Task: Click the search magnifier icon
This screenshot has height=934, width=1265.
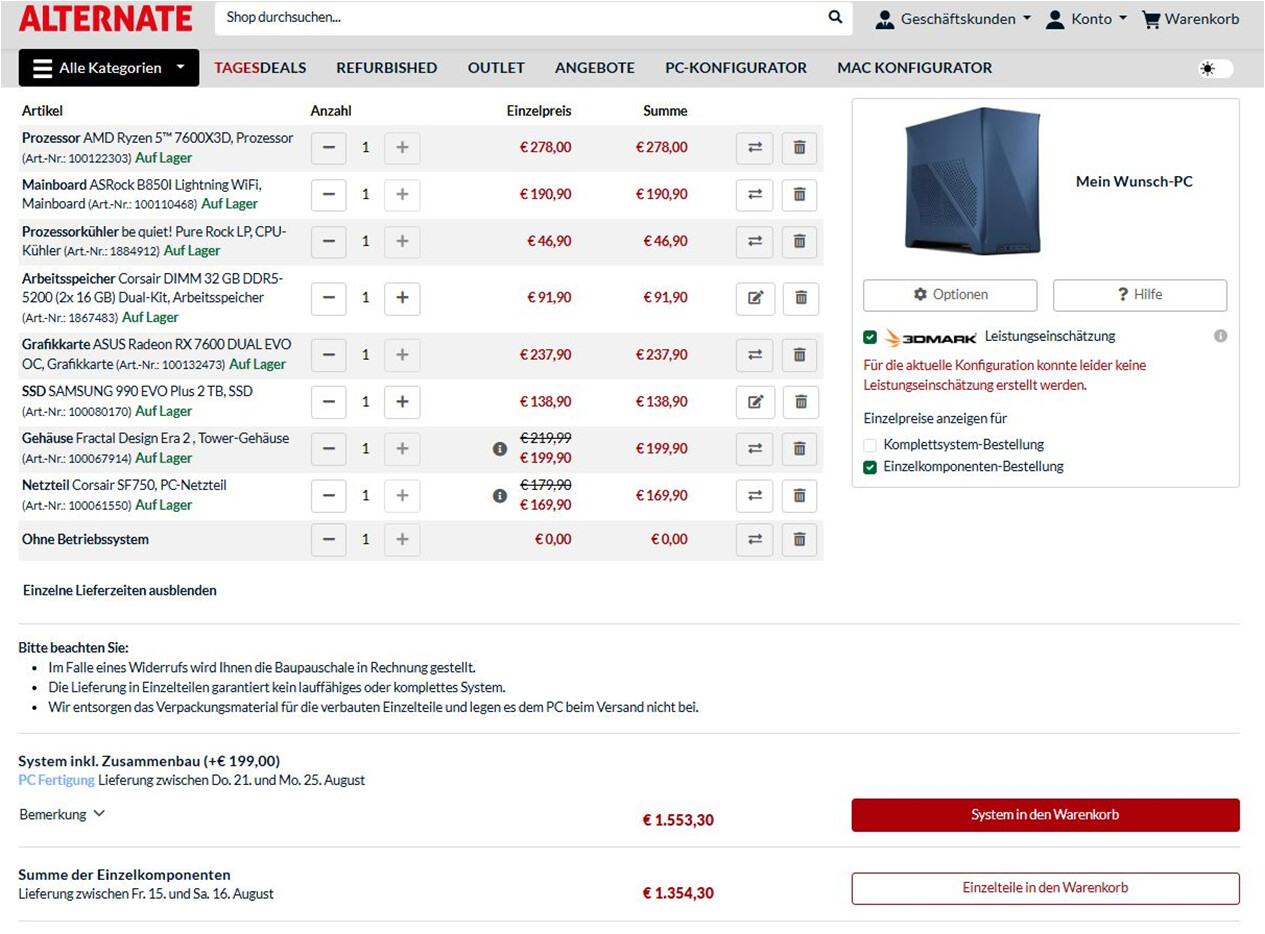Action: click(835, 17)
